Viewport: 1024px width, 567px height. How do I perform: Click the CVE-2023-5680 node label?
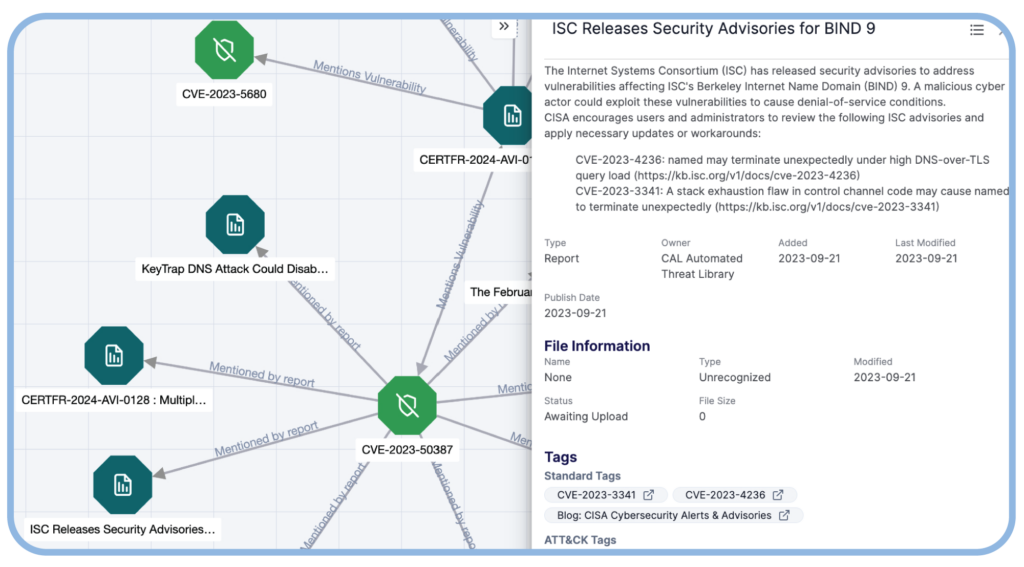[224, 94]
